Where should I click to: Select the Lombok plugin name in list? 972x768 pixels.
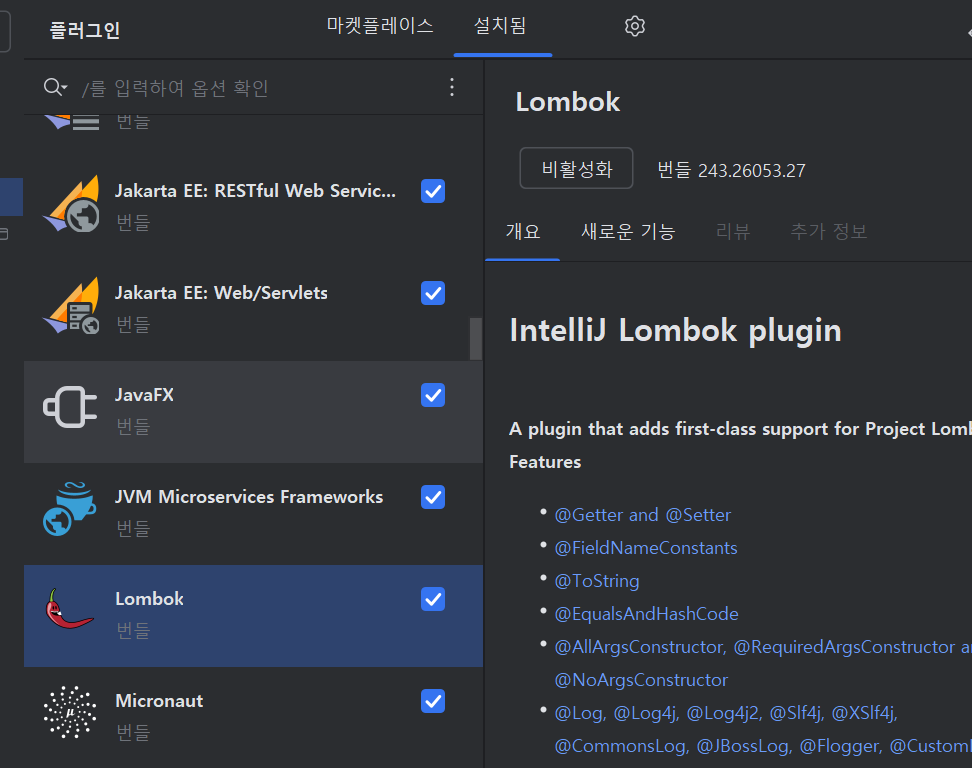click(149, 599)
